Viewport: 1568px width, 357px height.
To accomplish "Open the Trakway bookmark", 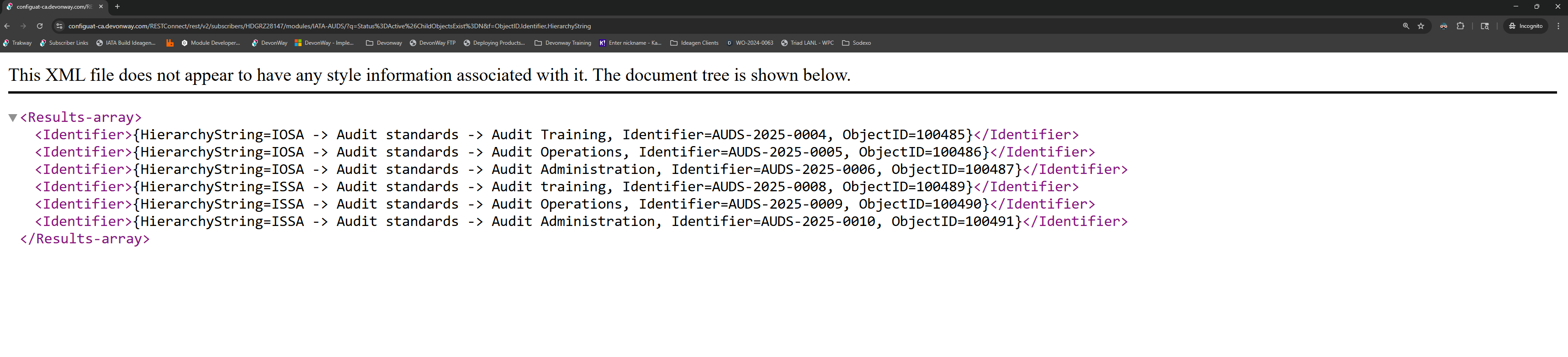I will pyautogui.click(x=17, y=43).
